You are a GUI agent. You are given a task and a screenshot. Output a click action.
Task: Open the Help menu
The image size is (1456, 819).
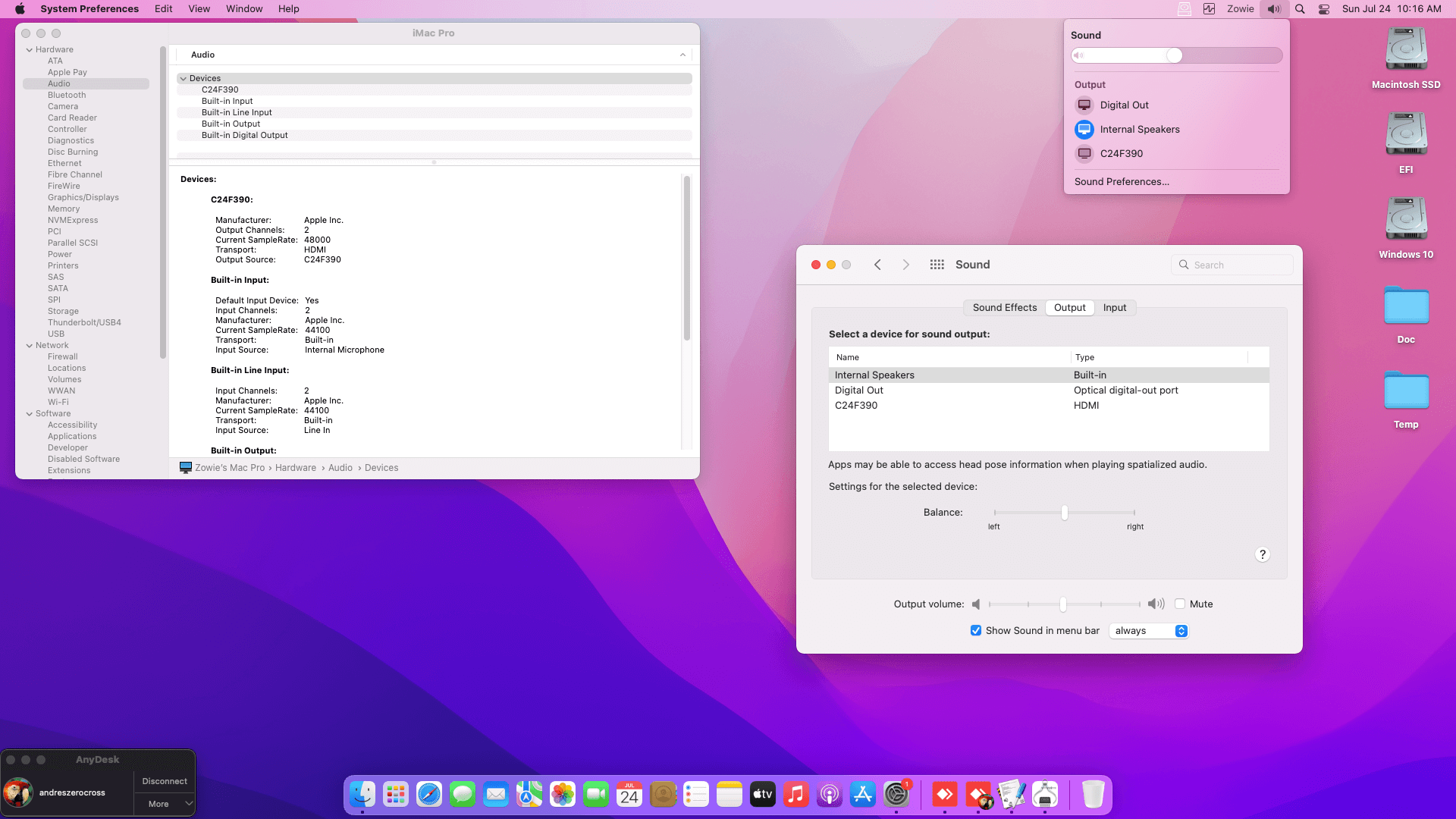coord(288,9)
